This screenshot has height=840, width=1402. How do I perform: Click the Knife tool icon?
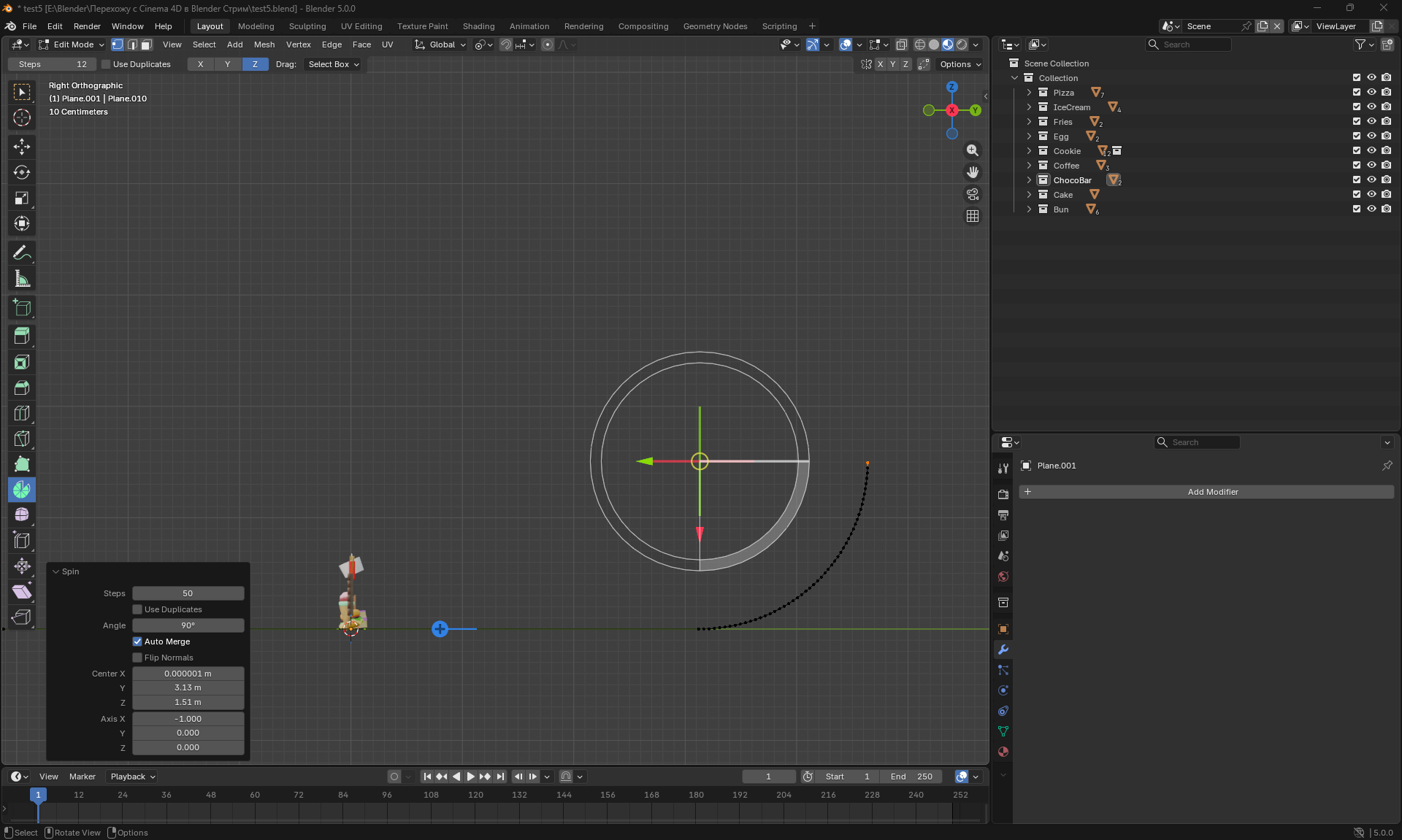tap(22, 439)
